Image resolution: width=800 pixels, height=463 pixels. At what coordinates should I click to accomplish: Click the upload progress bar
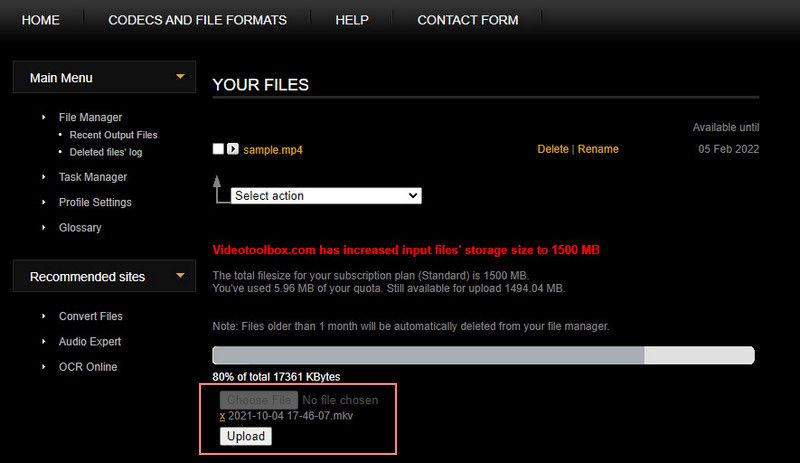coord(483,355)
